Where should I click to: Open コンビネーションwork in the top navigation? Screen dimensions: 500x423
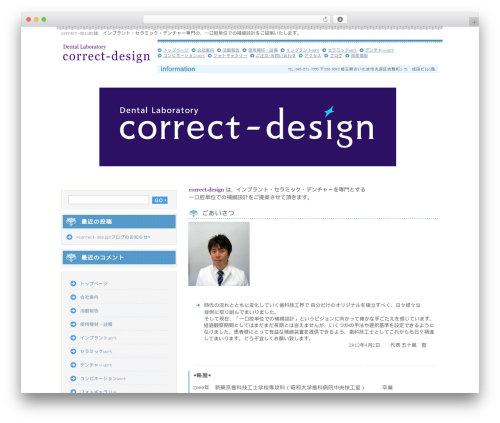point(184,56)
